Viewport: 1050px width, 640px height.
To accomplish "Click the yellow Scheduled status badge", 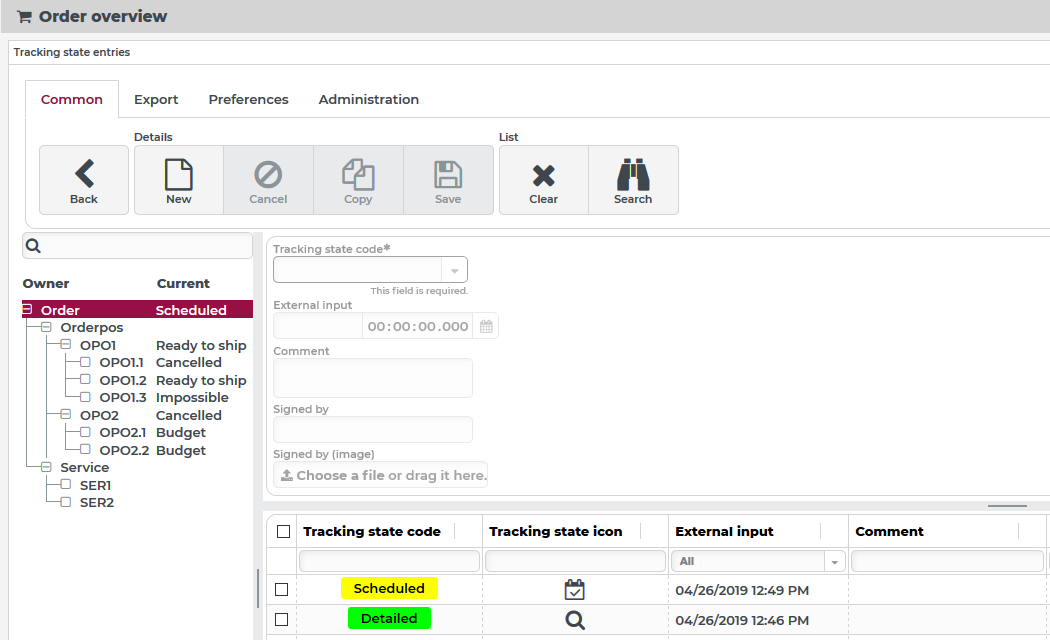I will 389,588.
